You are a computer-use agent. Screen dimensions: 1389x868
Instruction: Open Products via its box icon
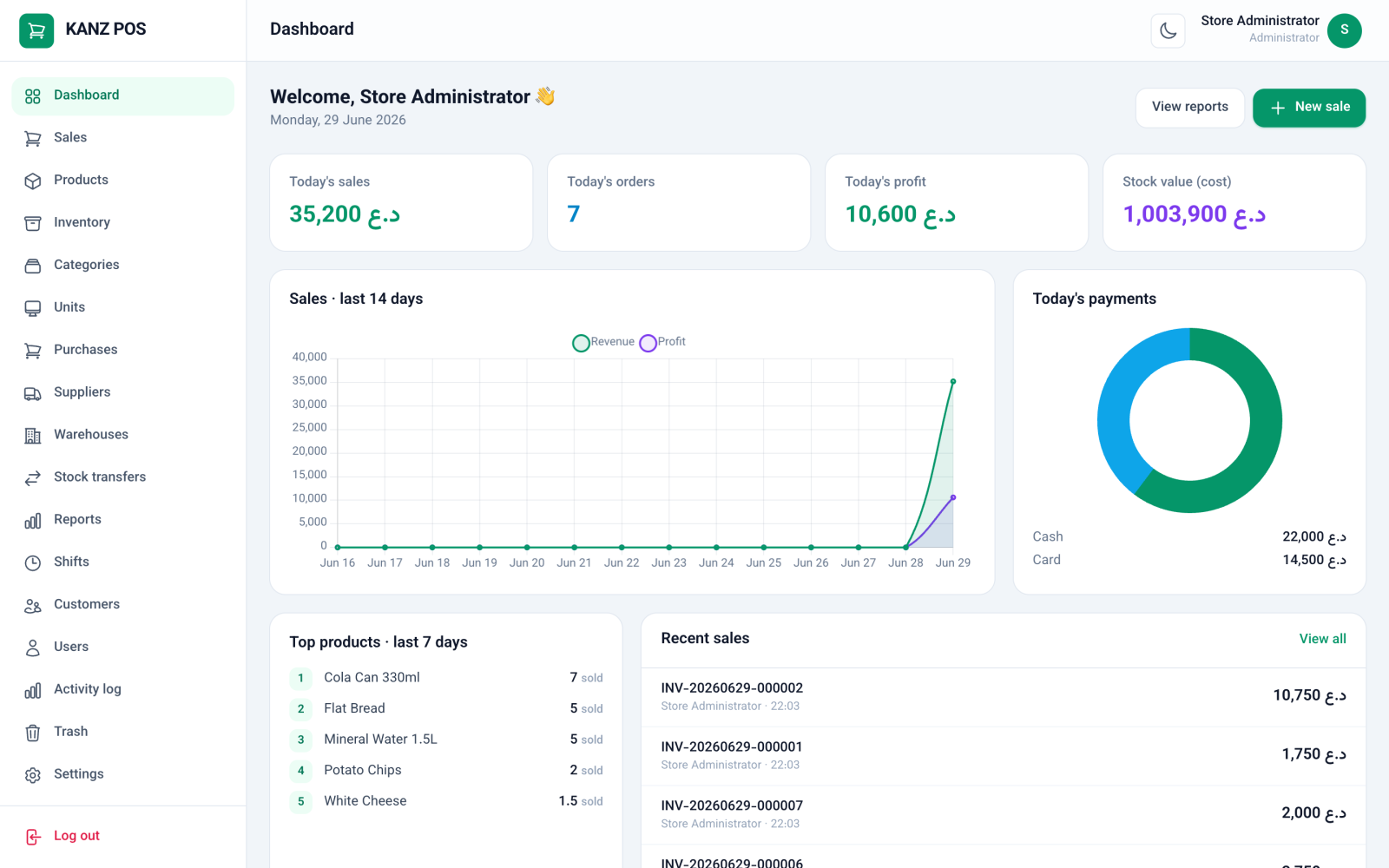tap(33, 181)
